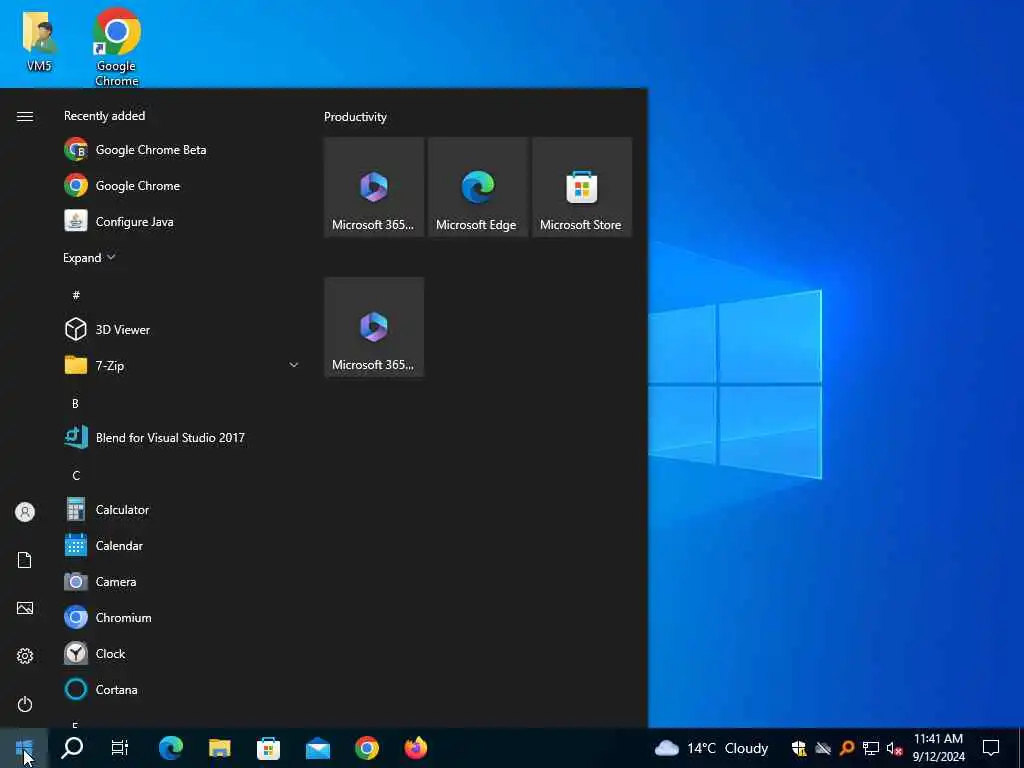Image resolution: width=1024 pixels, height=768 pixels.
Task: Open the Microsoft Edge tile
Action: (x=478, y=187)
